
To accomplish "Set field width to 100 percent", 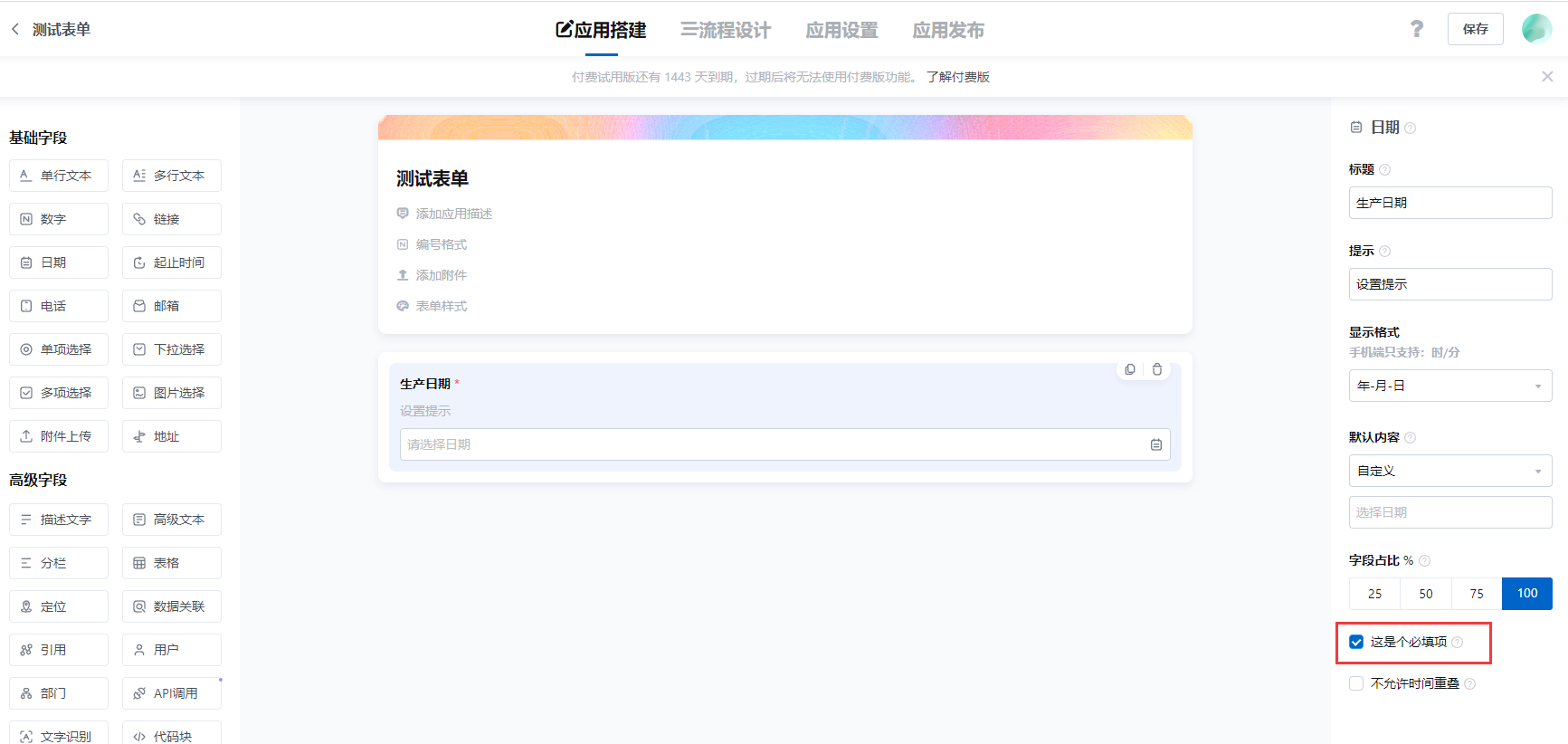I will pyautogui.click(x=1527, y=594).
